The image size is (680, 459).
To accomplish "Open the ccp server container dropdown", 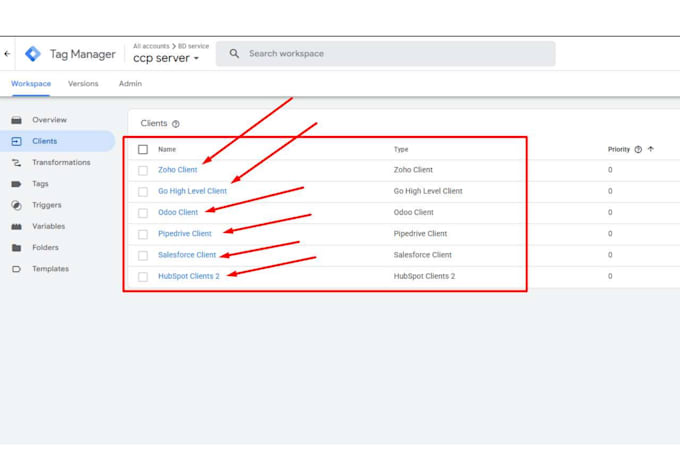I will pos(166,58).
